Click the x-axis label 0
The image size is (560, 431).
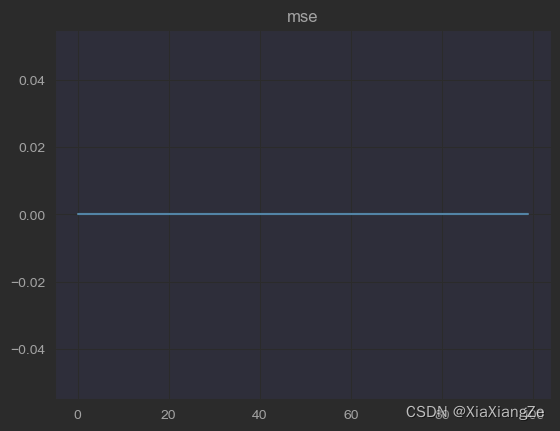point(78,415)
